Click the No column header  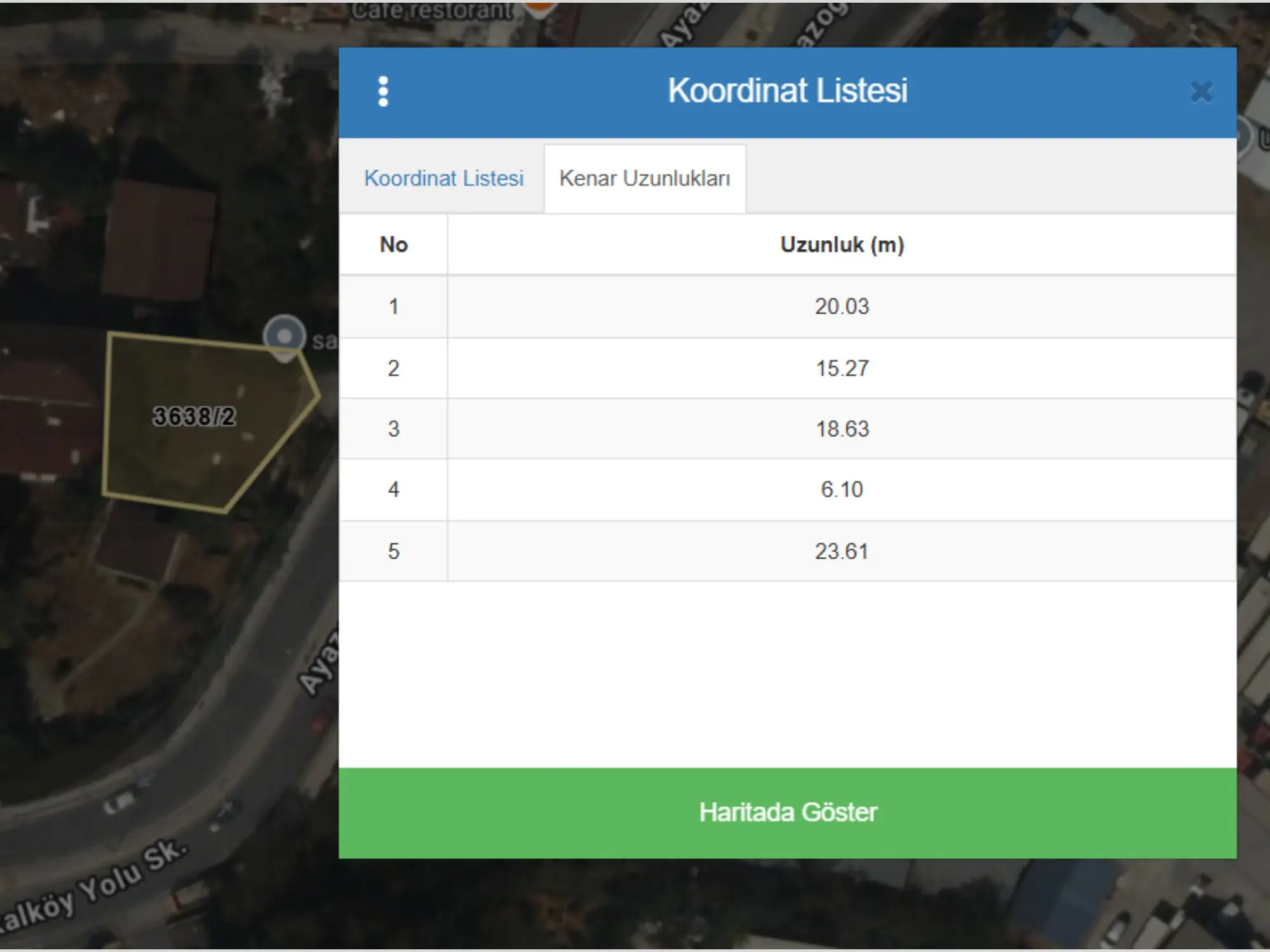point(394,244)
